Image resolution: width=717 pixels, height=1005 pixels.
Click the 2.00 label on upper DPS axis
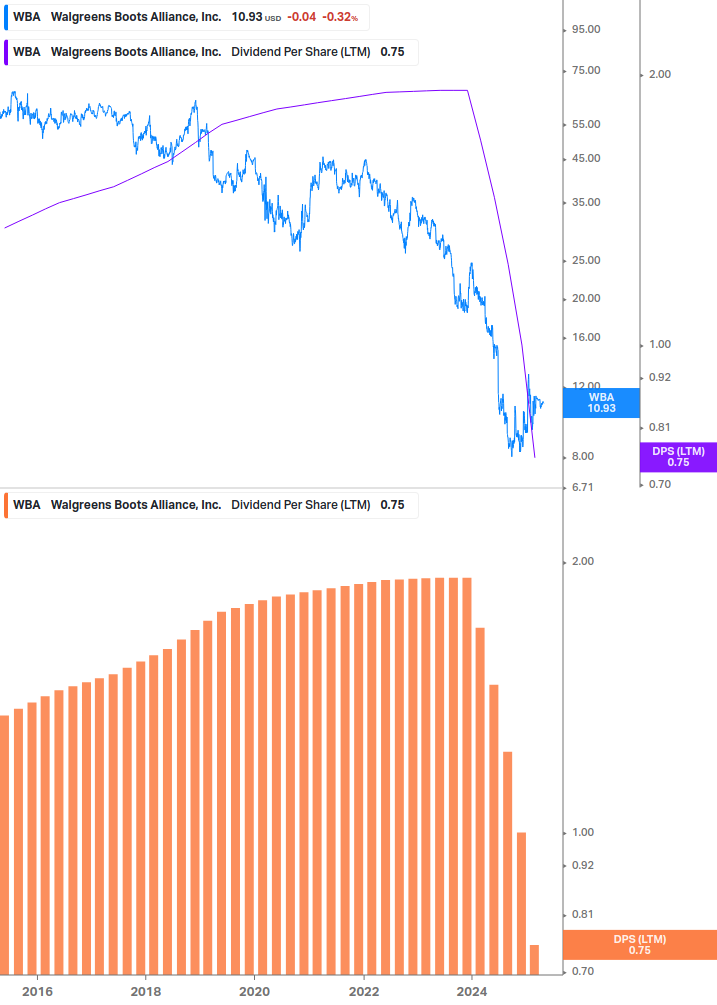660,74
